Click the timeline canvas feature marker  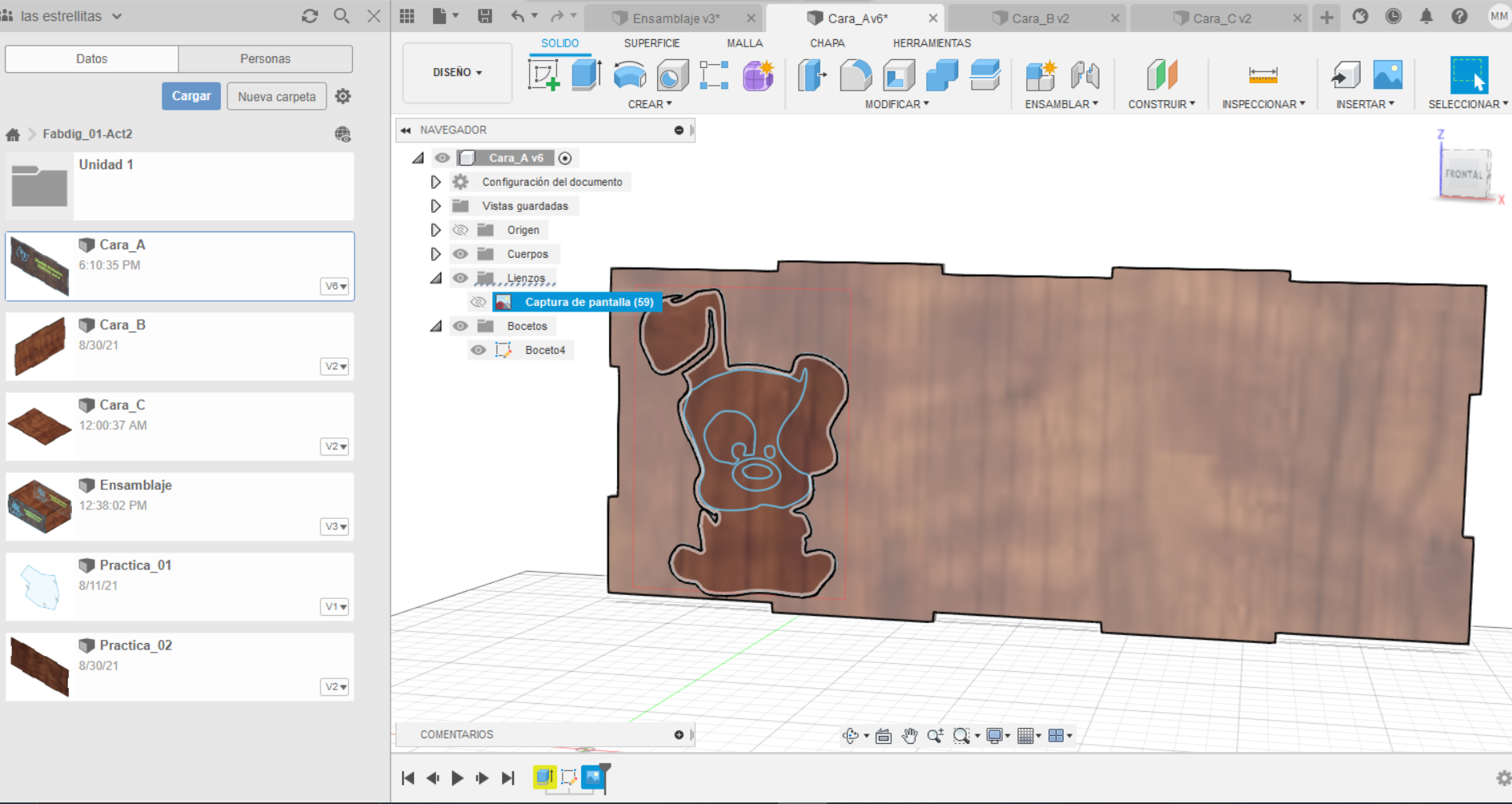tap(593, 777)
